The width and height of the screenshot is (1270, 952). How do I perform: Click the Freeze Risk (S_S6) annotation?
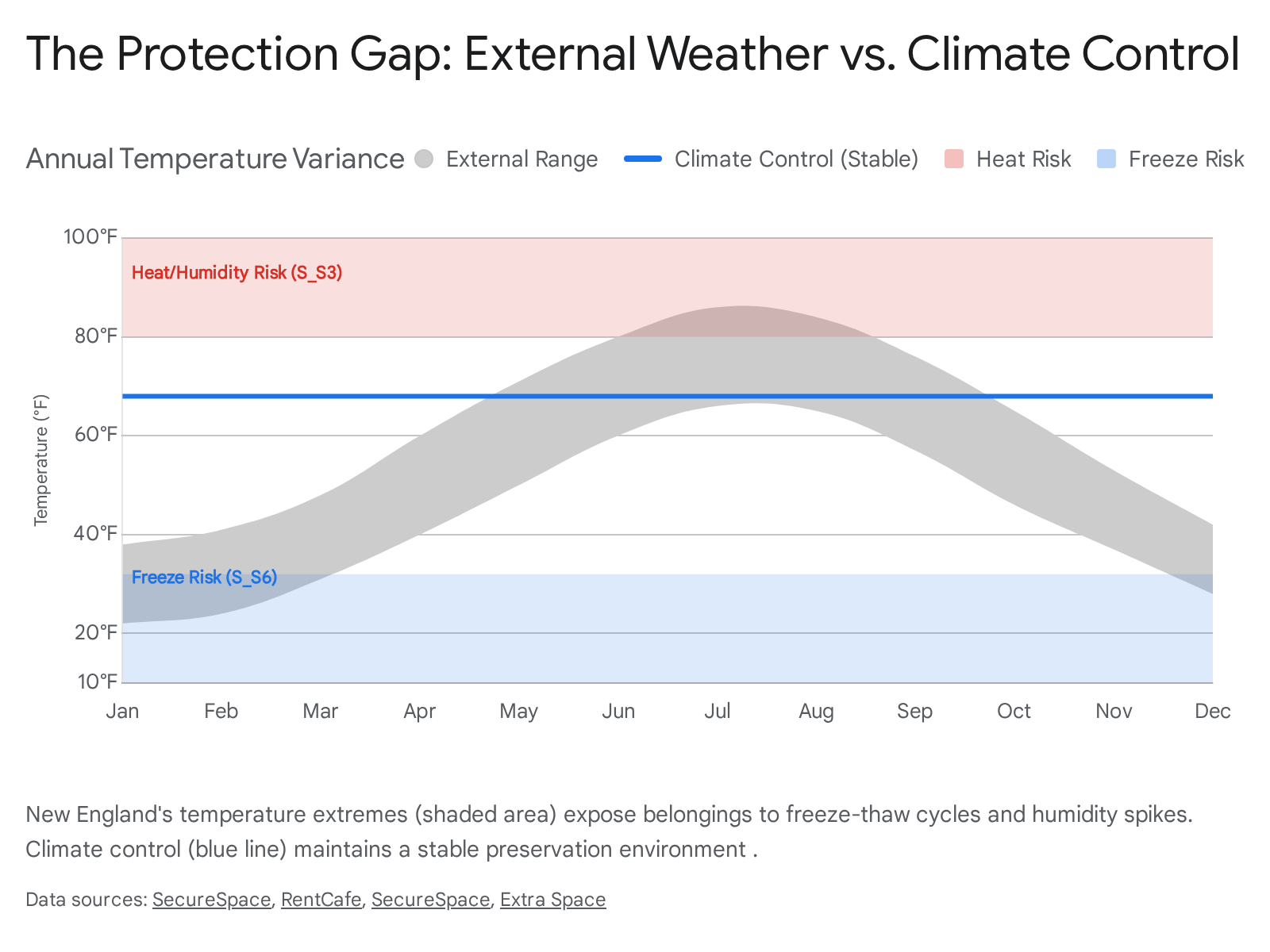(x=204, y=578)
